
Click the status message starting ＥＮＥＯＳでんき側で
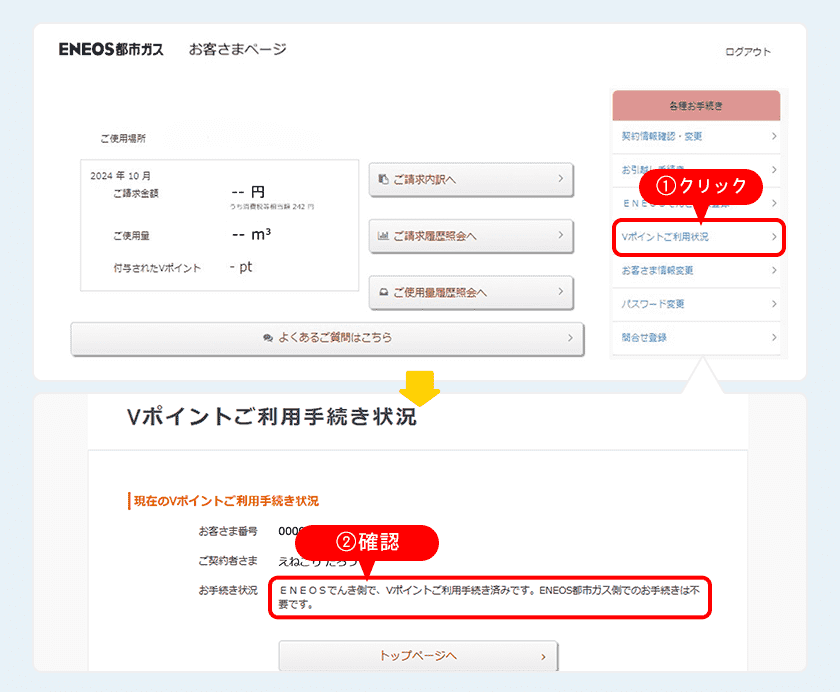point(489,597)
